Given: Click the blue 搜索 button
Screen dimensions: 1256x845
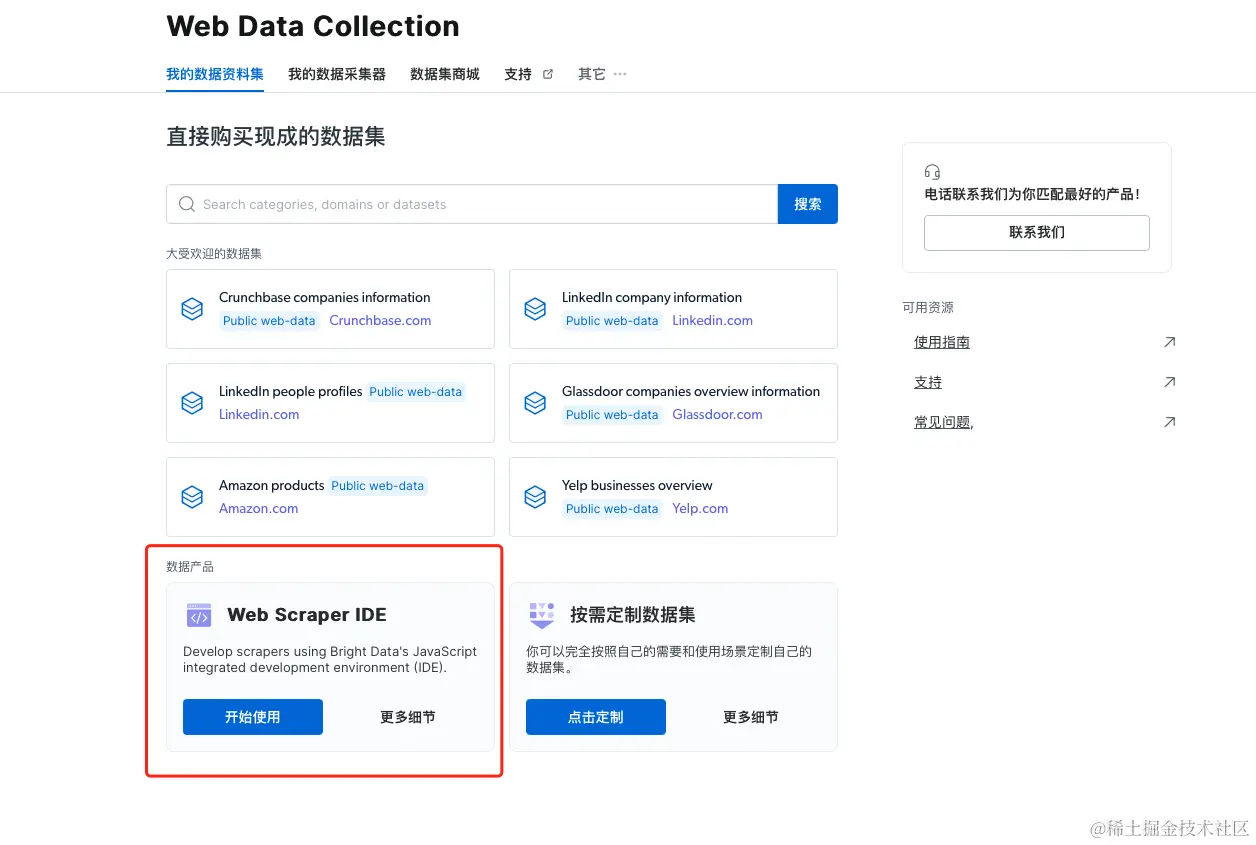Looking at the screenshot, I should coord(808,204).
